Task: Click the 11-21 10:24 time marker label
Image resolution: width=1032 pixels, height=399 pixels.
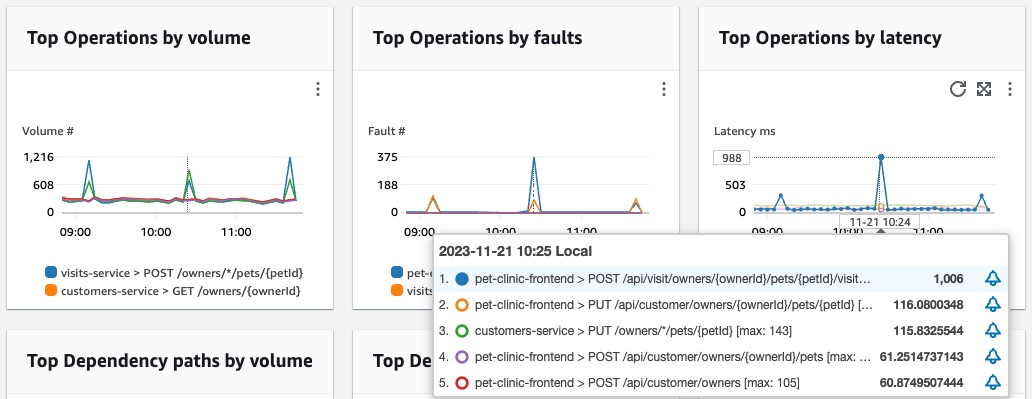Action: click(x=880, y=222)
